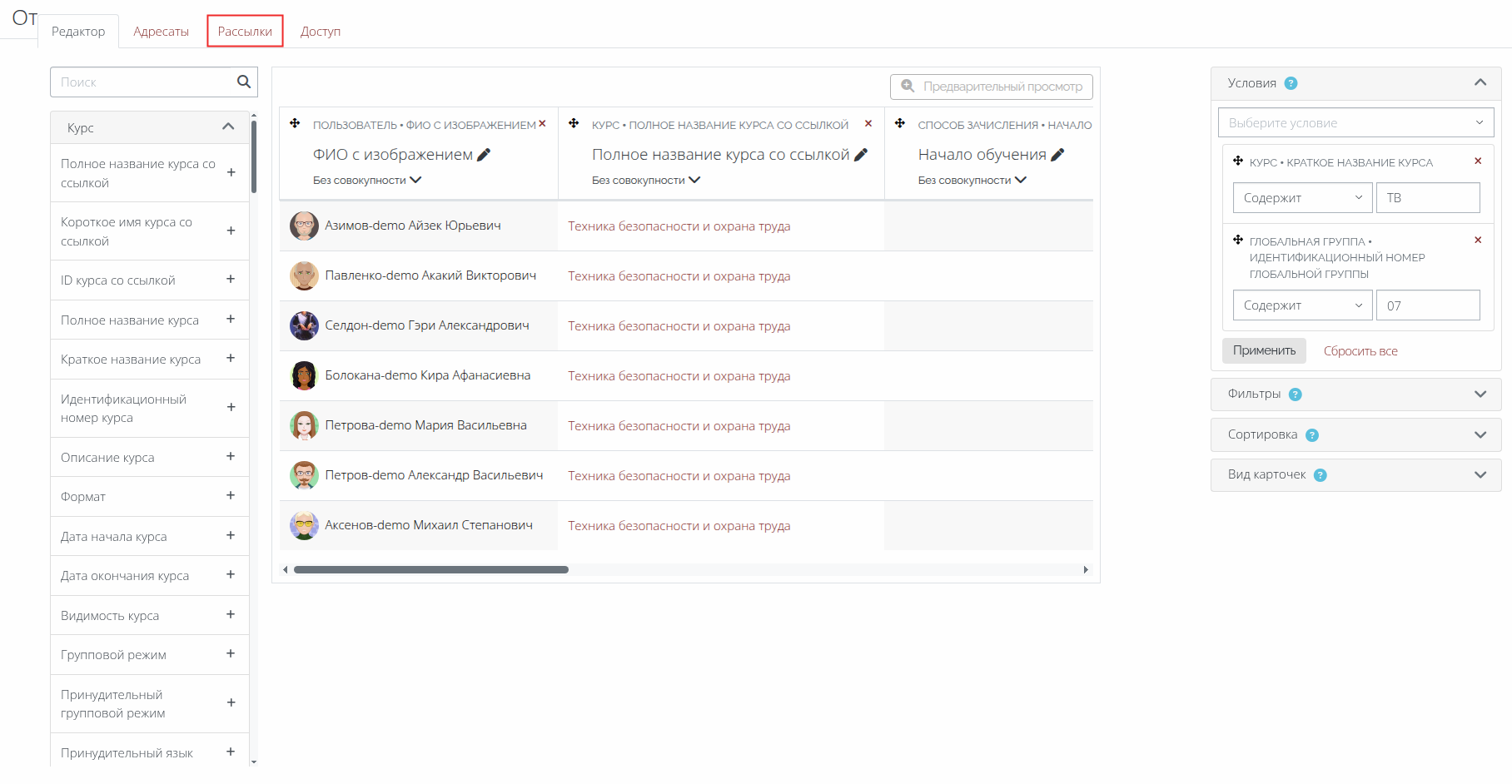Add 'Краткое название курса' field with plus icon
Viewport: 1512px width, 784px height.
pos(231,359)
